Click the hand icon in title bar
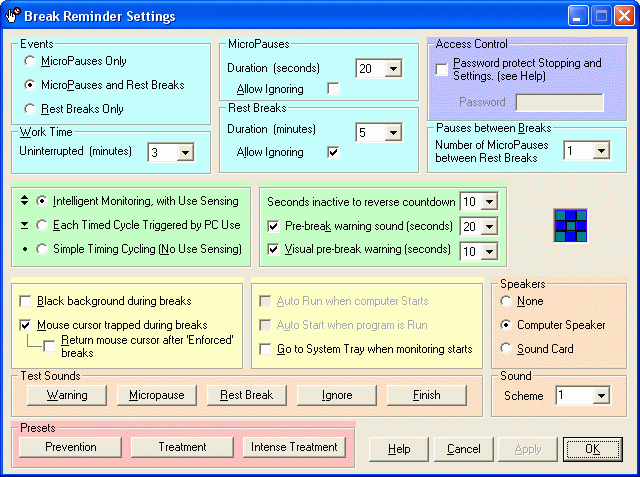This screenshot has width=640, height=477. pyautogui.click(x=12, y=15)
